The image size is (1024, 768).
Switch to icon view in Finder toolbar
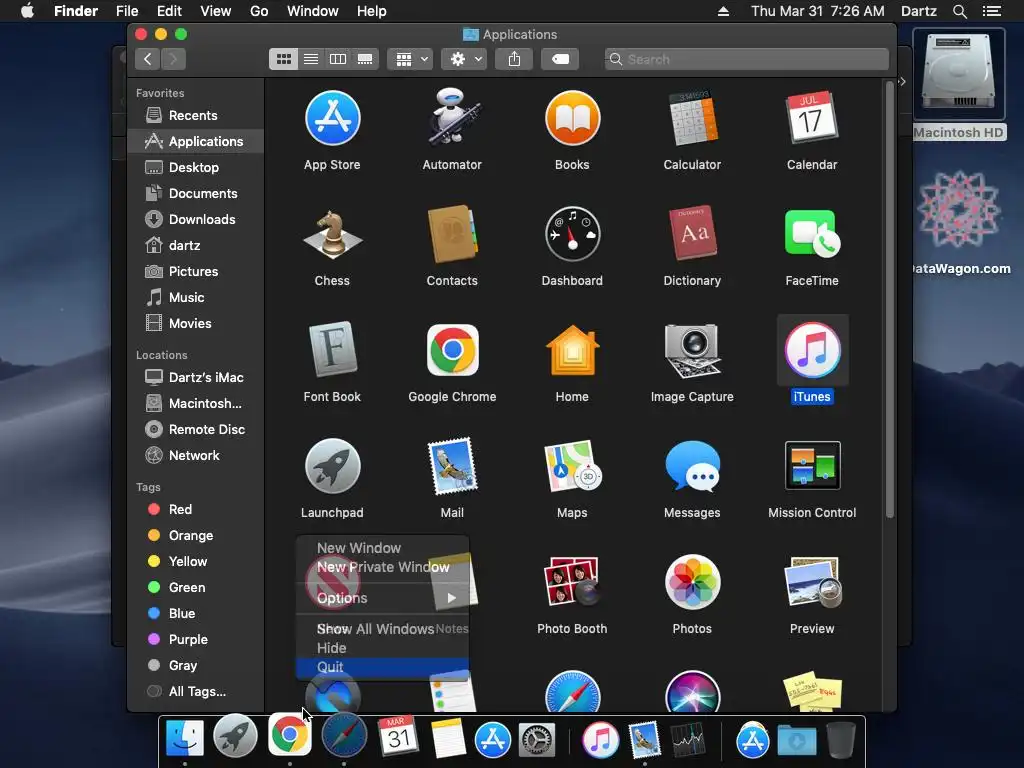[x=283, y=59]
